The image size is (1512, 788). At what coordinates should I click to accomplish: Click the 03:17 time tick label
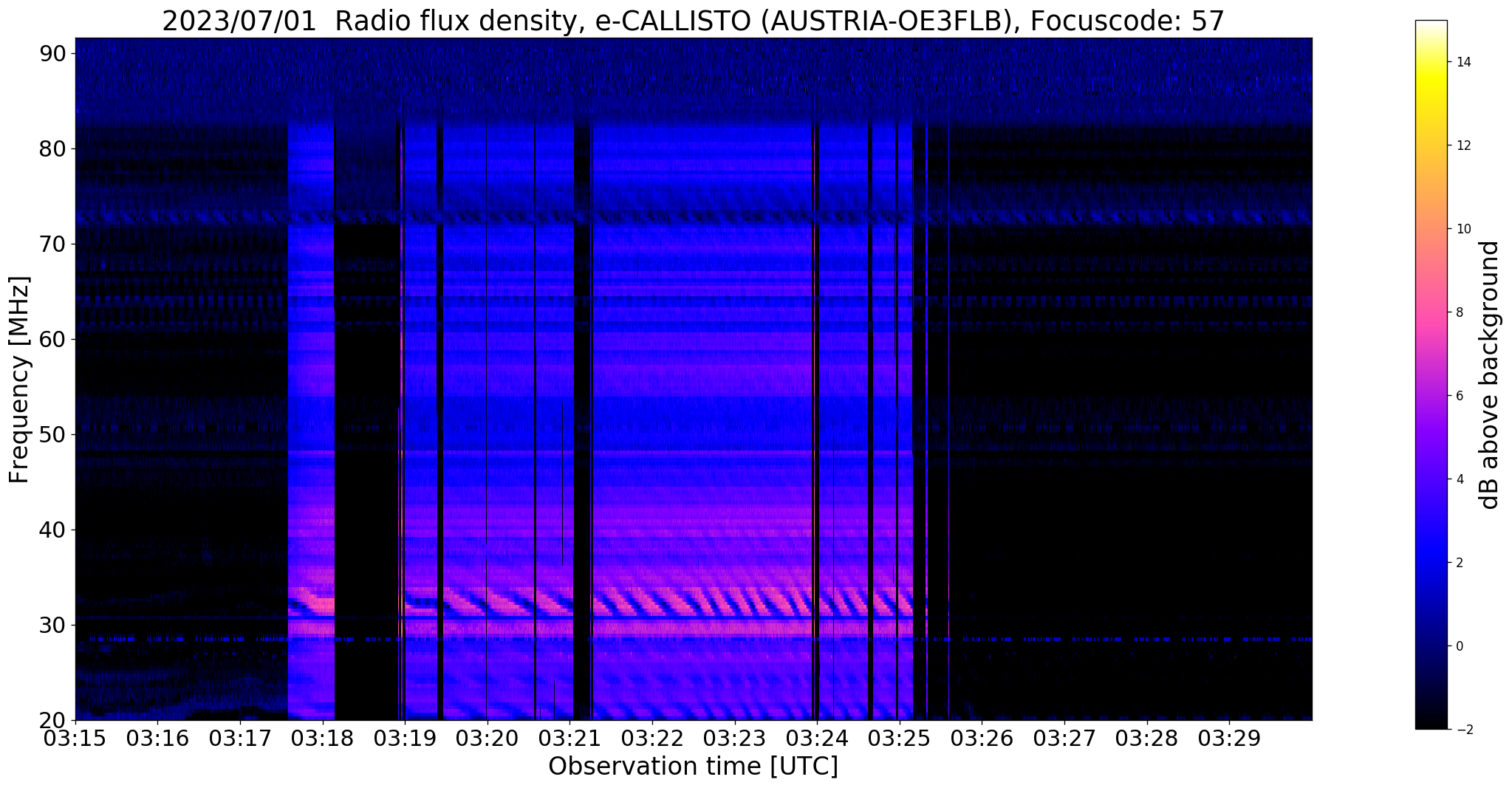click(240, 738)
